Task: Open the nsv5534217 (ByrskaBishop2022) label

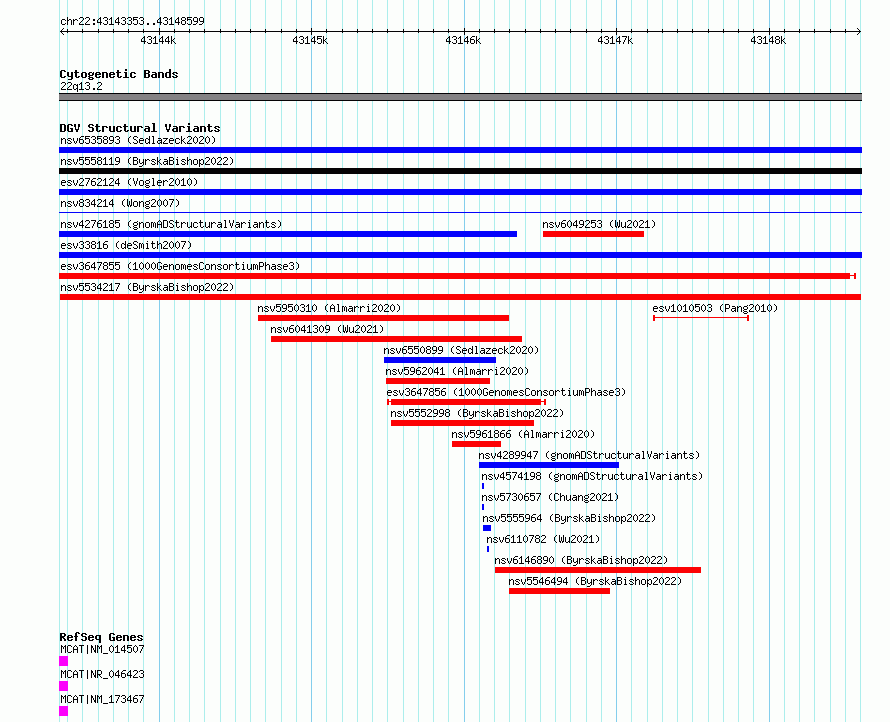Action: [x=147, y=287]
